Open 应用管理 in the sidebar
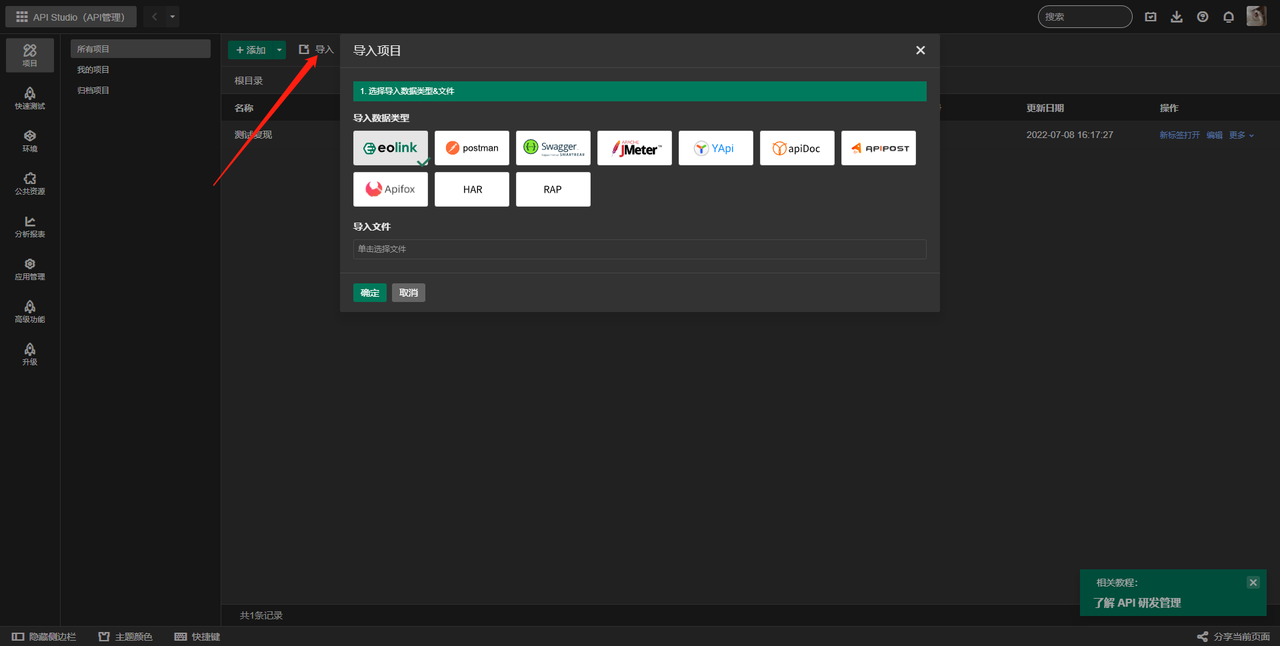Image resolution: width=1280 pixels, height=646 pixels. 30,269
